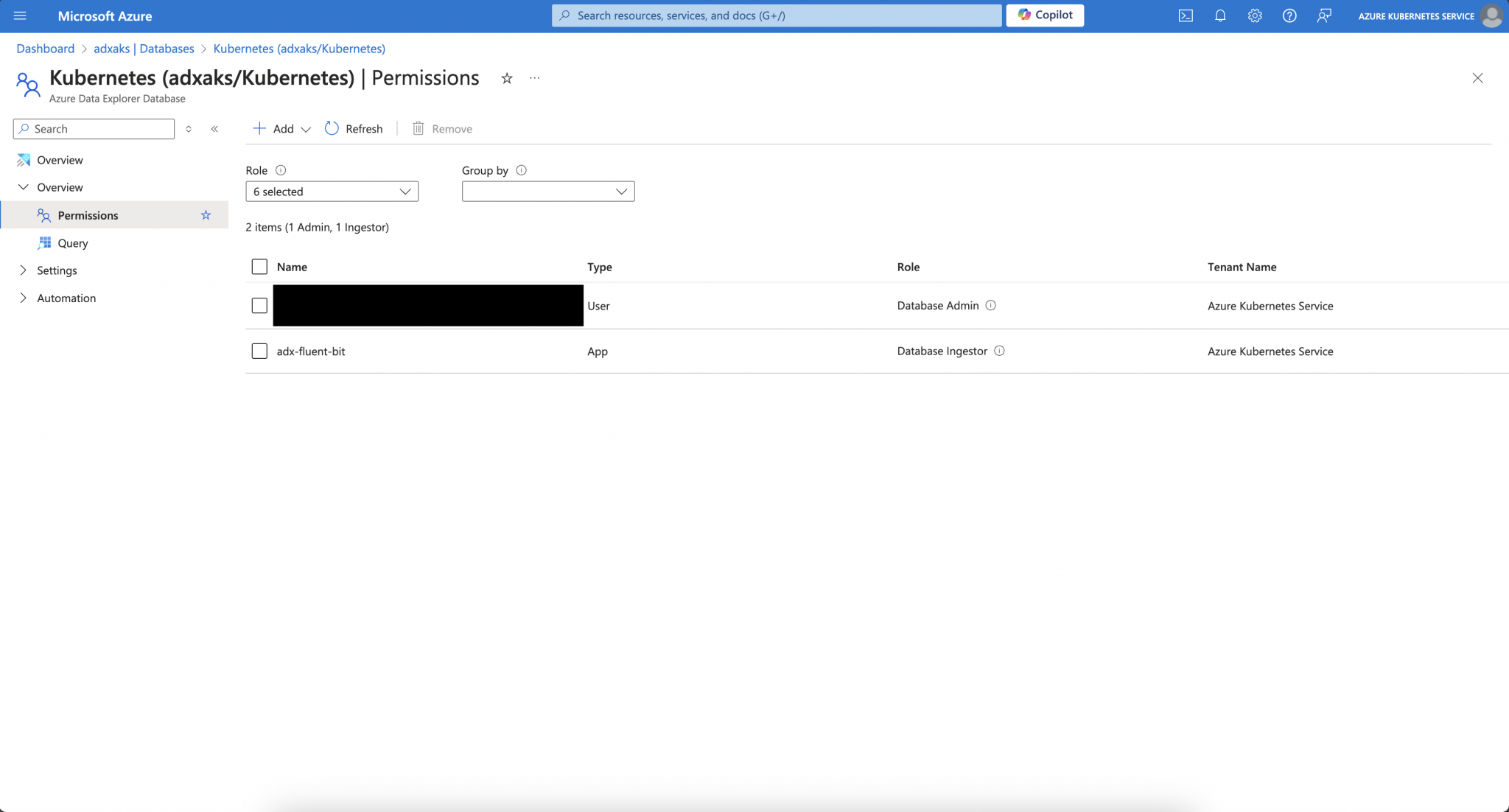1509x812 pixels.
Task: Click the feedback icon in header
Action: 1324,15
